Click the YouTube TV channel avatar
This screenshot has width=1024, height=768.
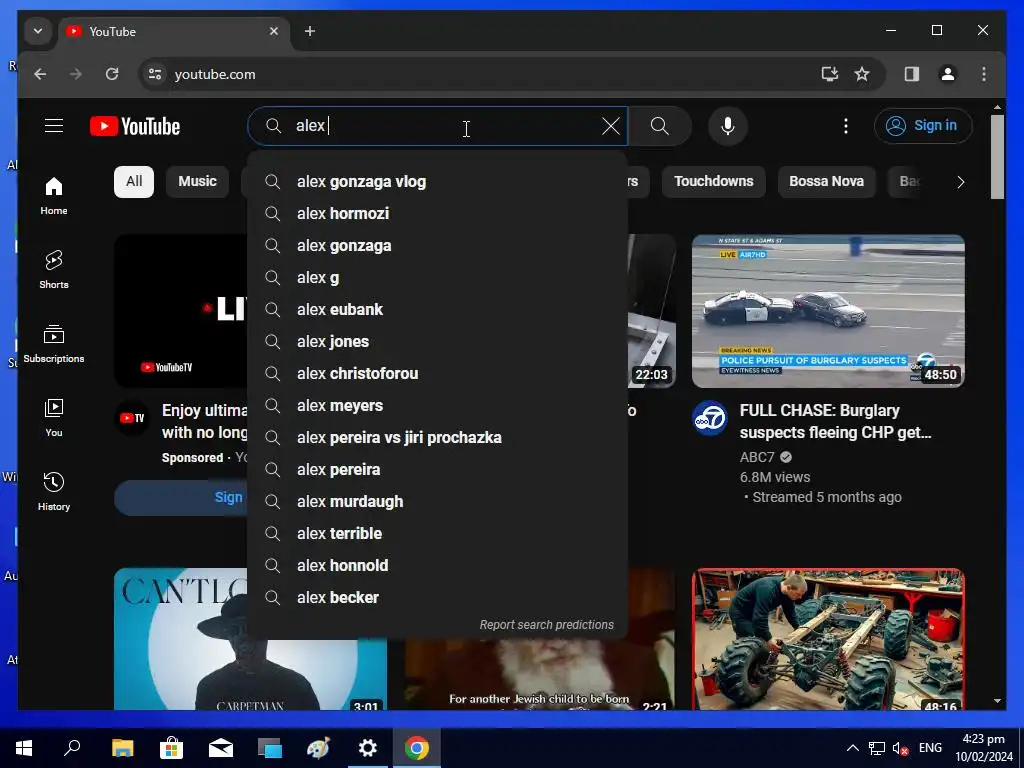point(132,418)
